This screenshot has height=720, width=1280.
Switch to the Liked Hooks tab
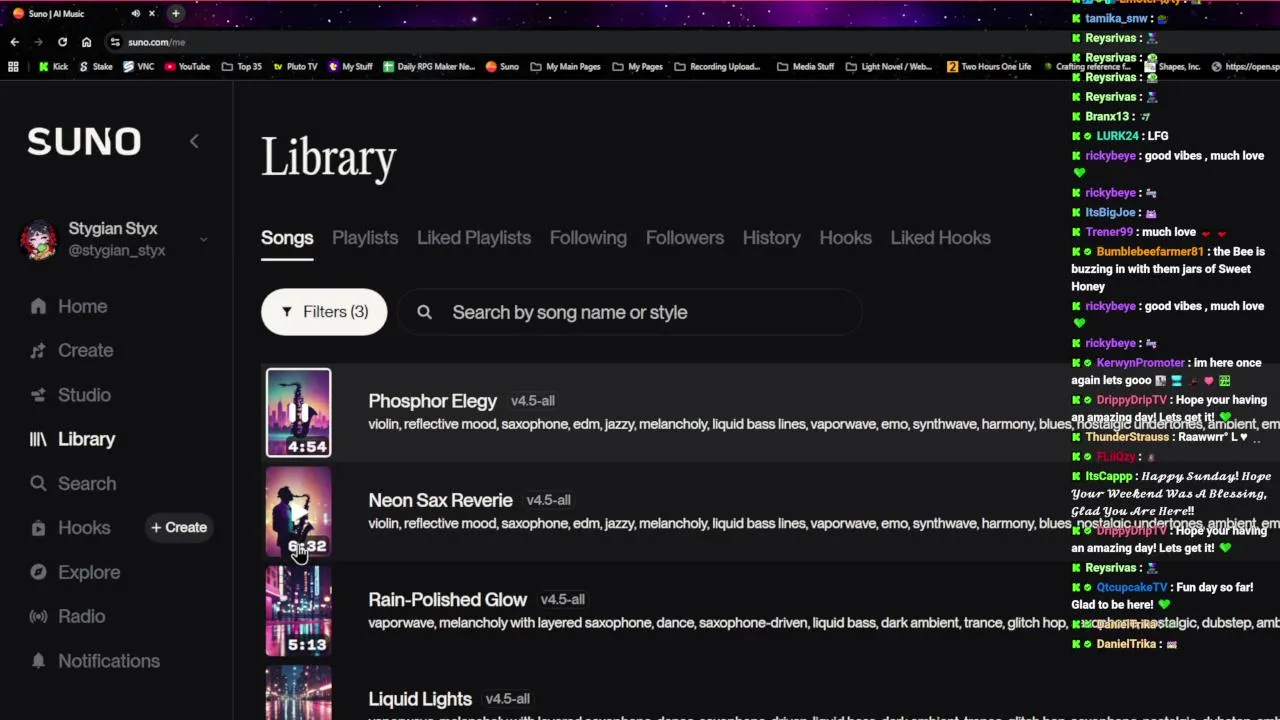pyautogui.click(x=941, y=238)
